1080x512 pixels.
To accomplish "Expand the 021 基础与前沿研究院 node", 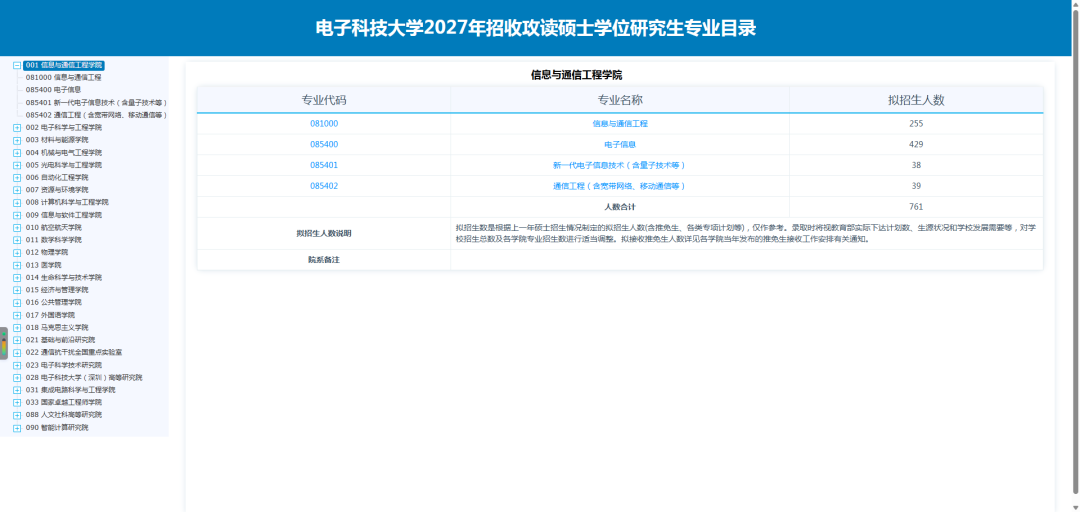I will coord(17,340).
